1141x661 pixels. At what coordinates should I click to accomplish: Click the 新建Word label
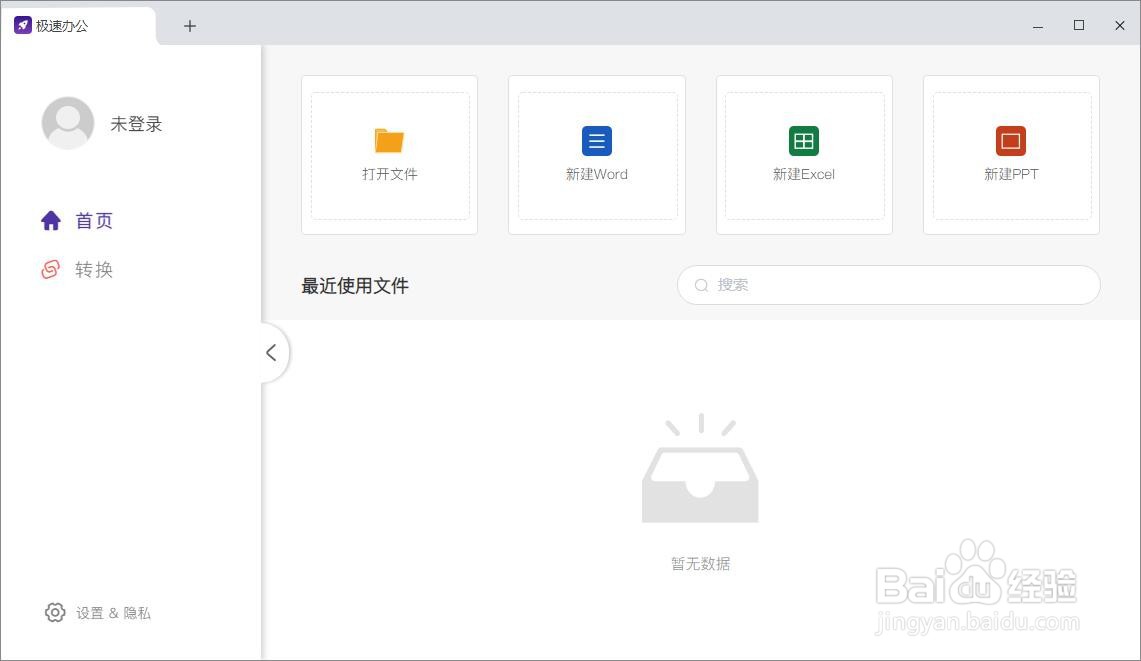coord(597,174)
